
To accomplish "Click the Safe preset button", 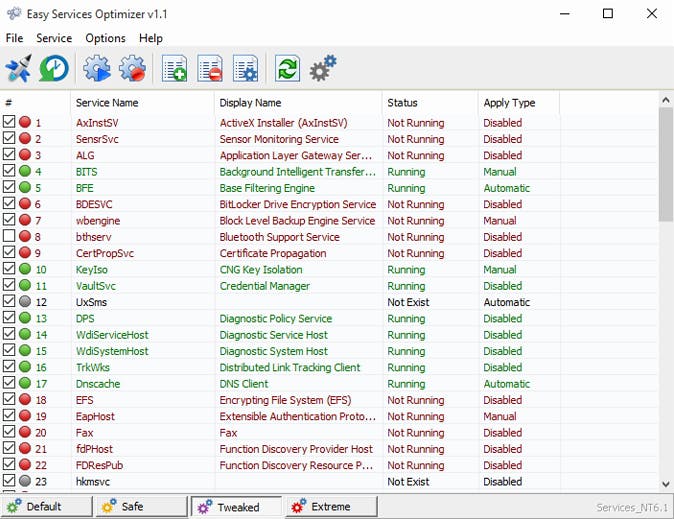I will [141, 507].
